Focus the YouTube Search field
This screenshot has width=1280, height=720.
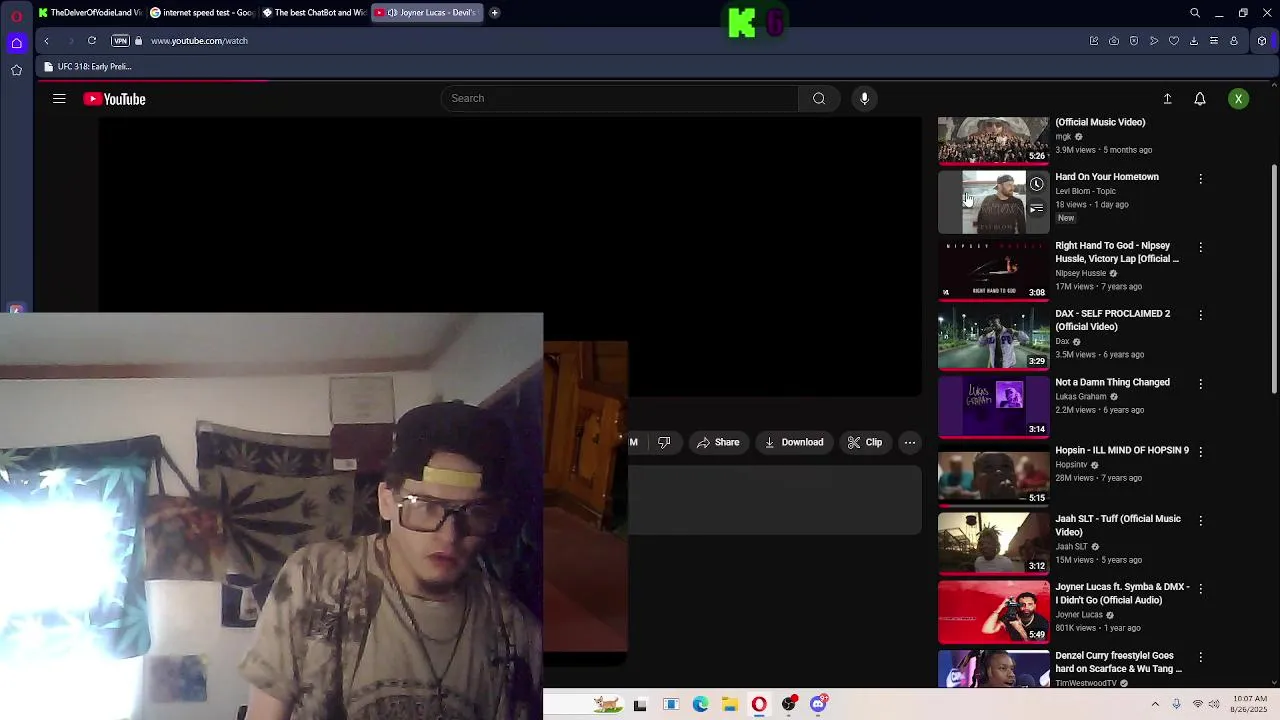coord(620,98)
